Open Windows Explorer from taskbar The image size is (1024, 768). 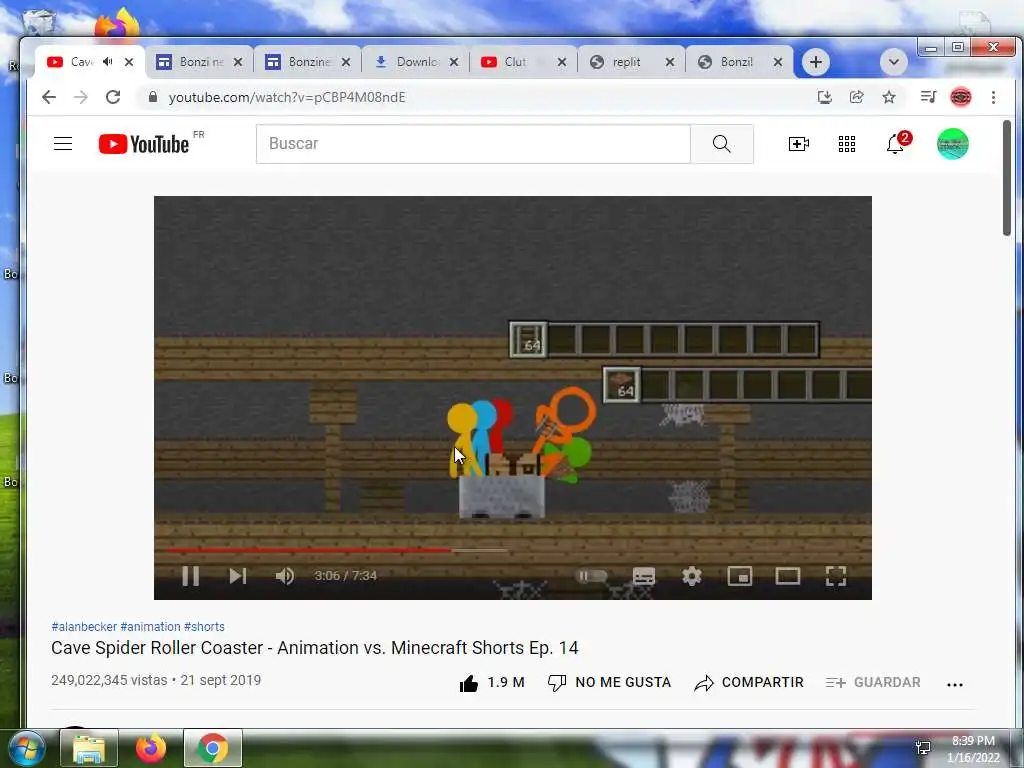tap(89, 748)
